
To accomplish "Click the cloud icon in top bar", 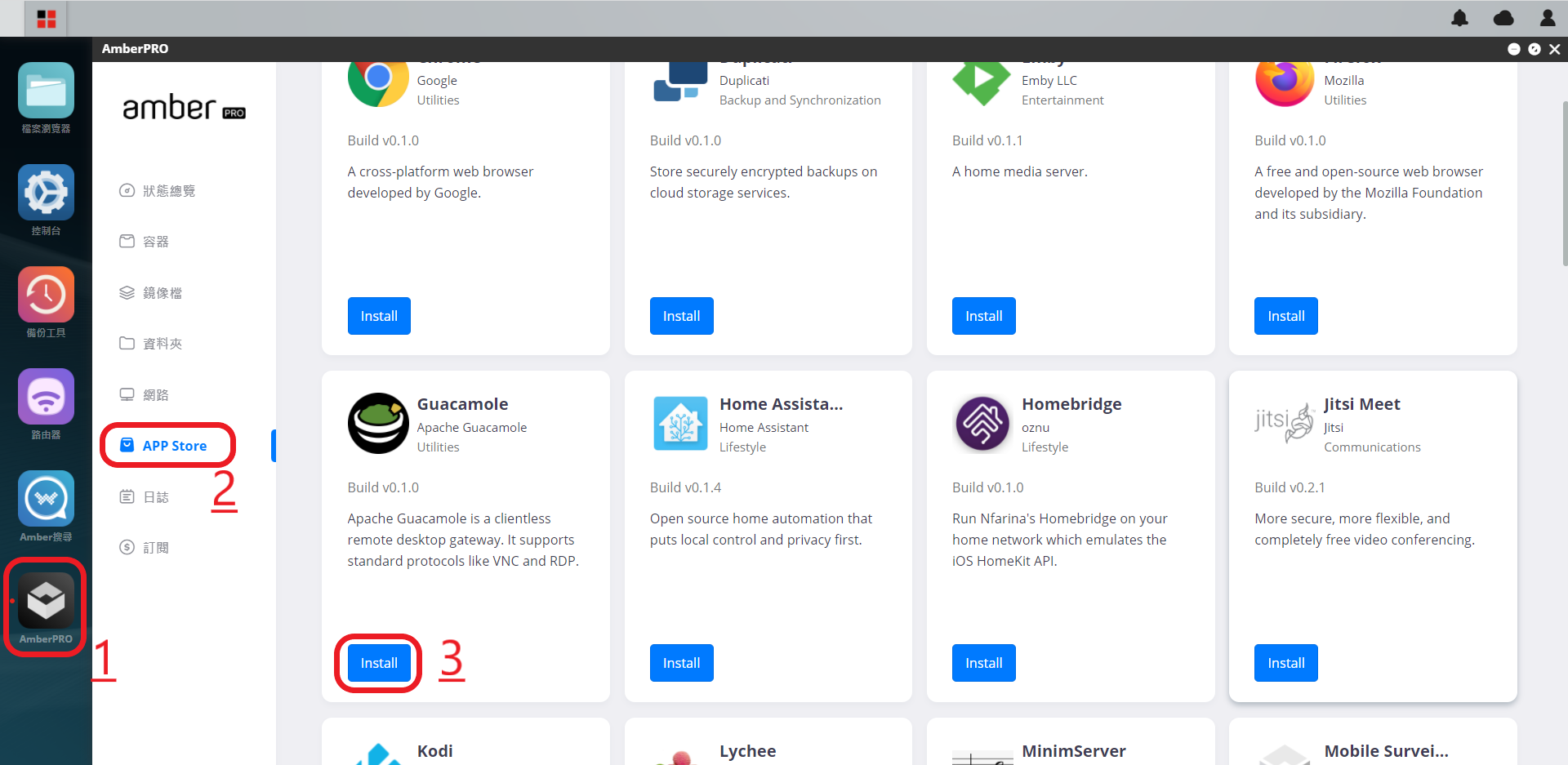I will point(1503,18).
